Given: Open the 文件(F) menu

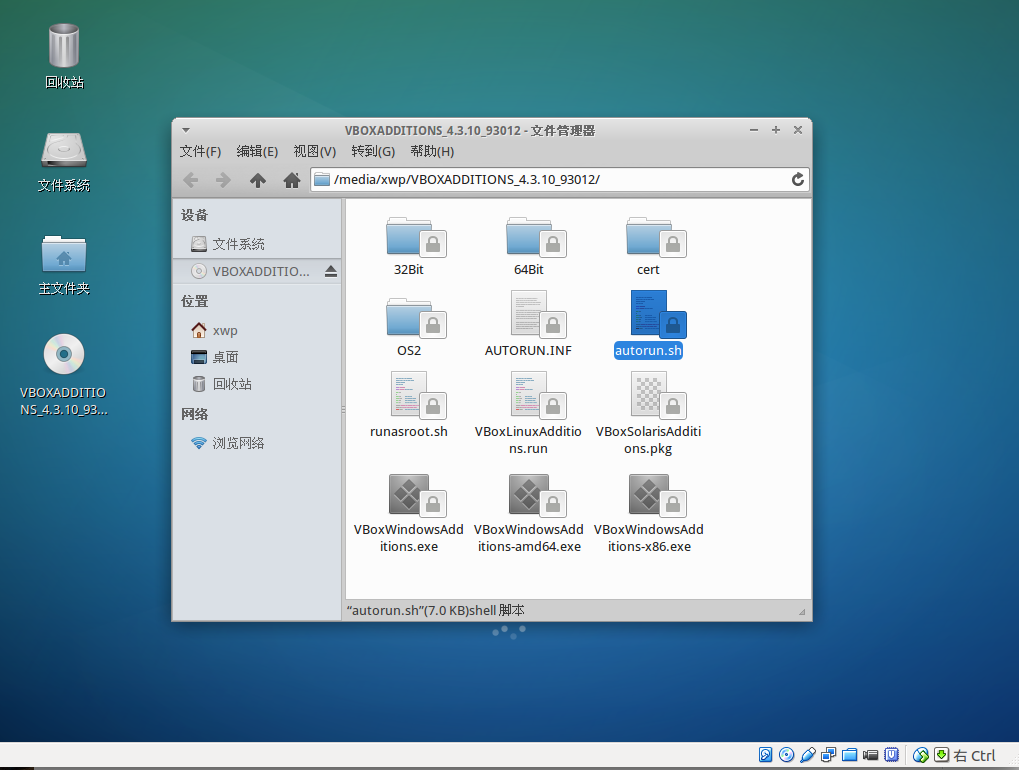Looking at the screenshot, I should [200, 151].
